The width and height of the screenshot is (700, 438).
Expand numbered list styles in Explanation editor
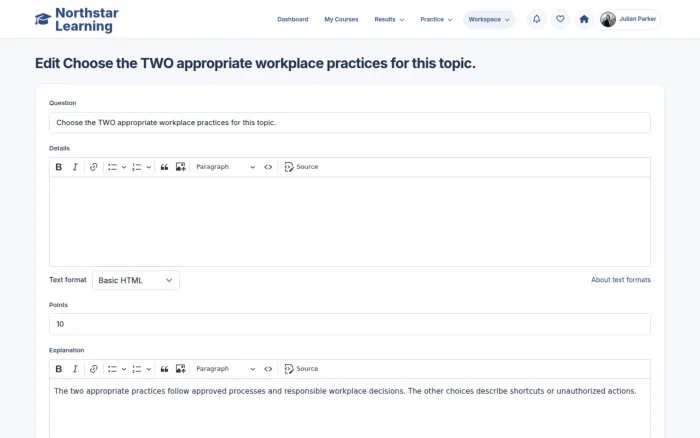coord(149,369)
